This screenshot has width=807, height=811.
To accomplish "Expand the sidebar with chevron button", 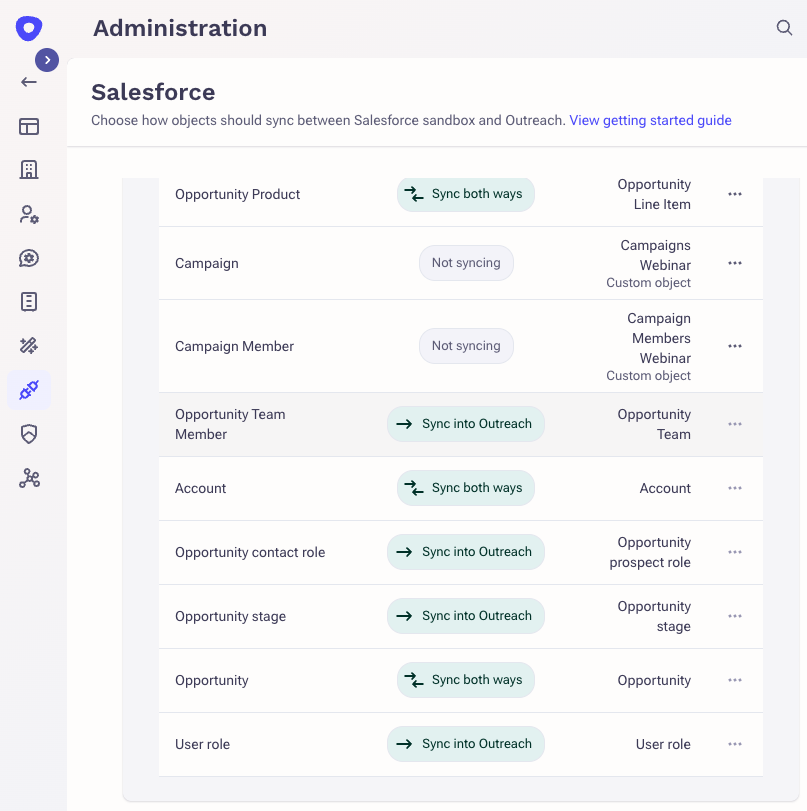I will [47, 60].
